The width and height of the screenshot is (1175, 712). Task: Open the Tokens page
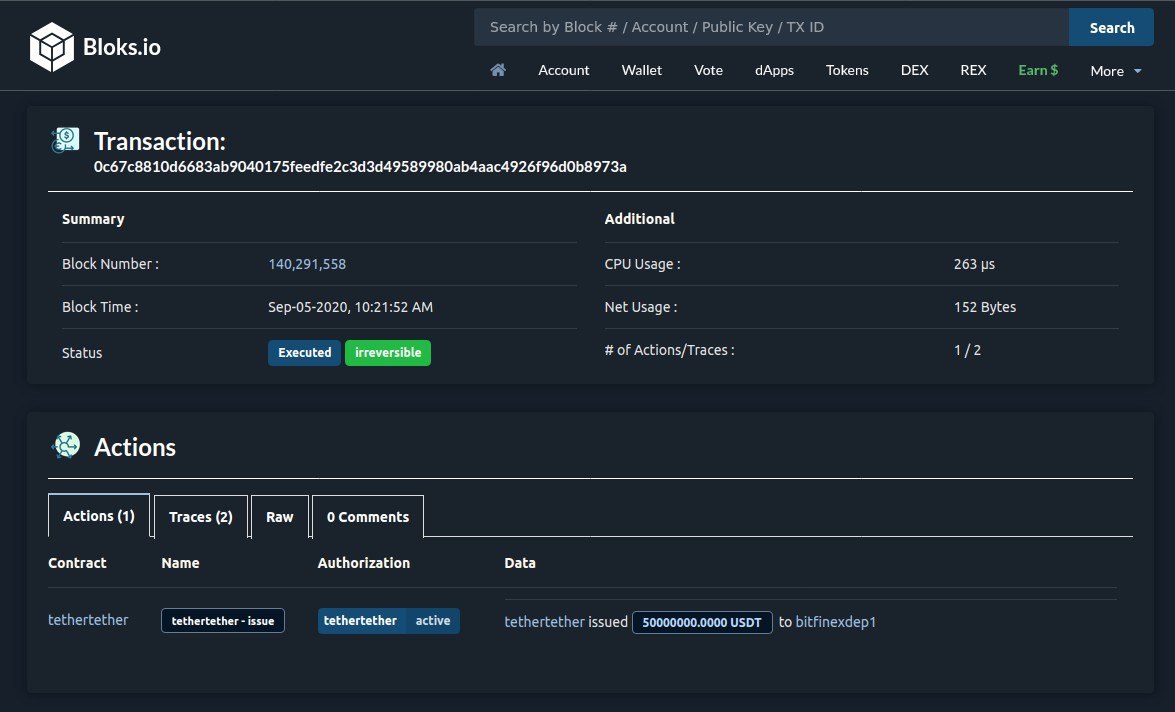[847, 70]
